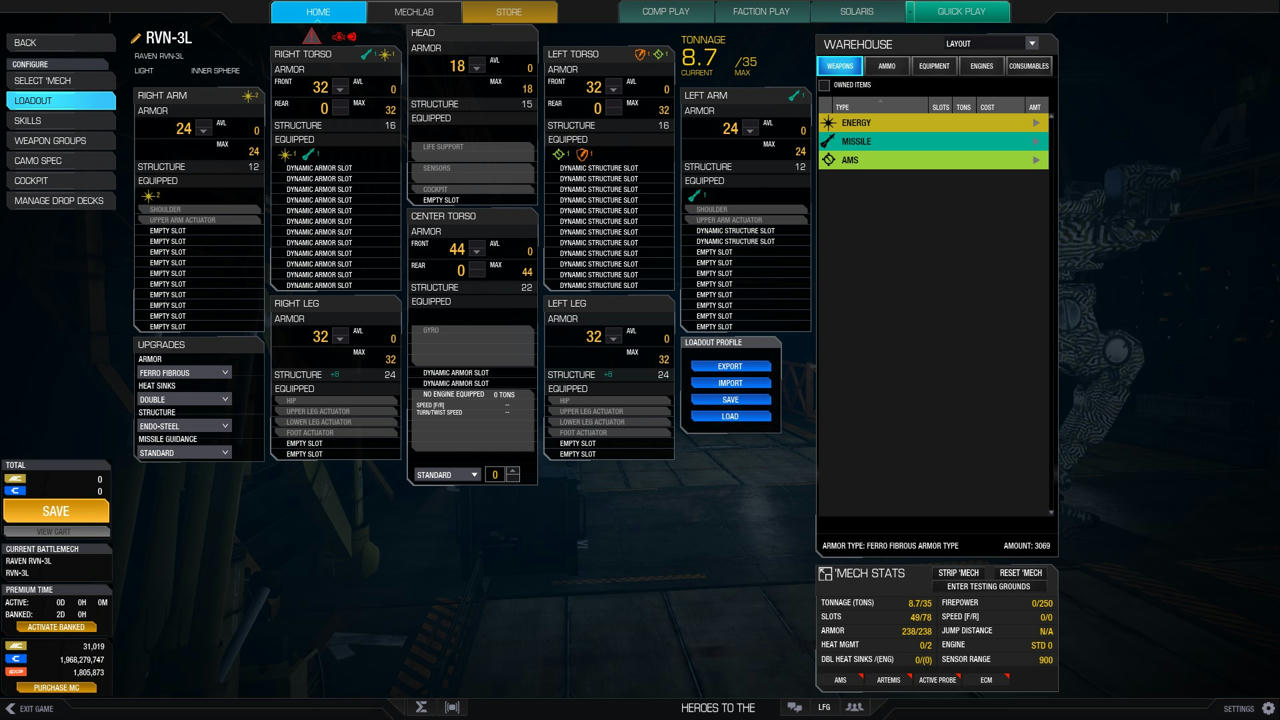Screen dimensions: 1280x720
Task: Click the red warning triangle icon
Action: coord(312,36)
